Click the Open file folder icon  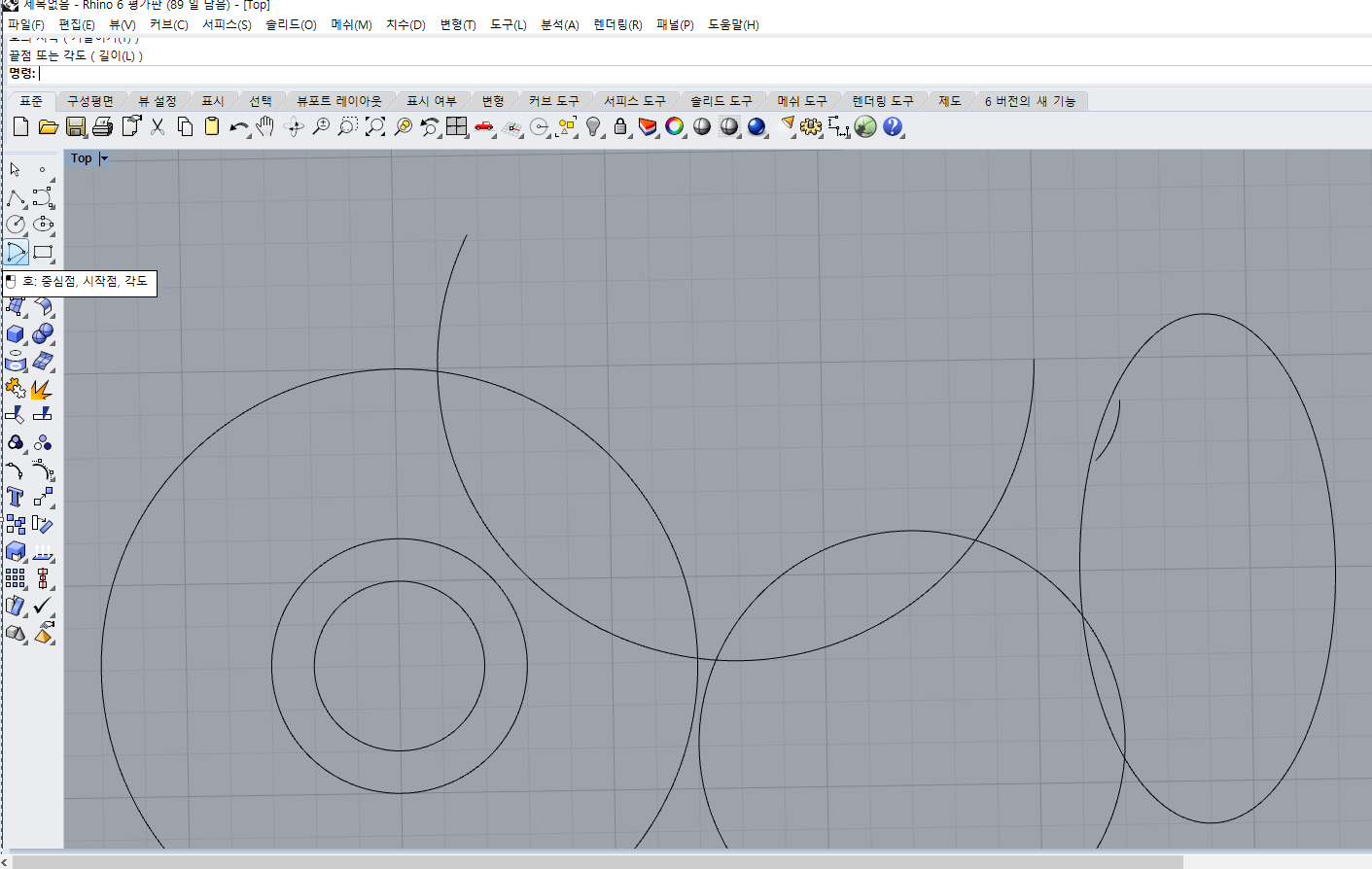click(48, 126)
